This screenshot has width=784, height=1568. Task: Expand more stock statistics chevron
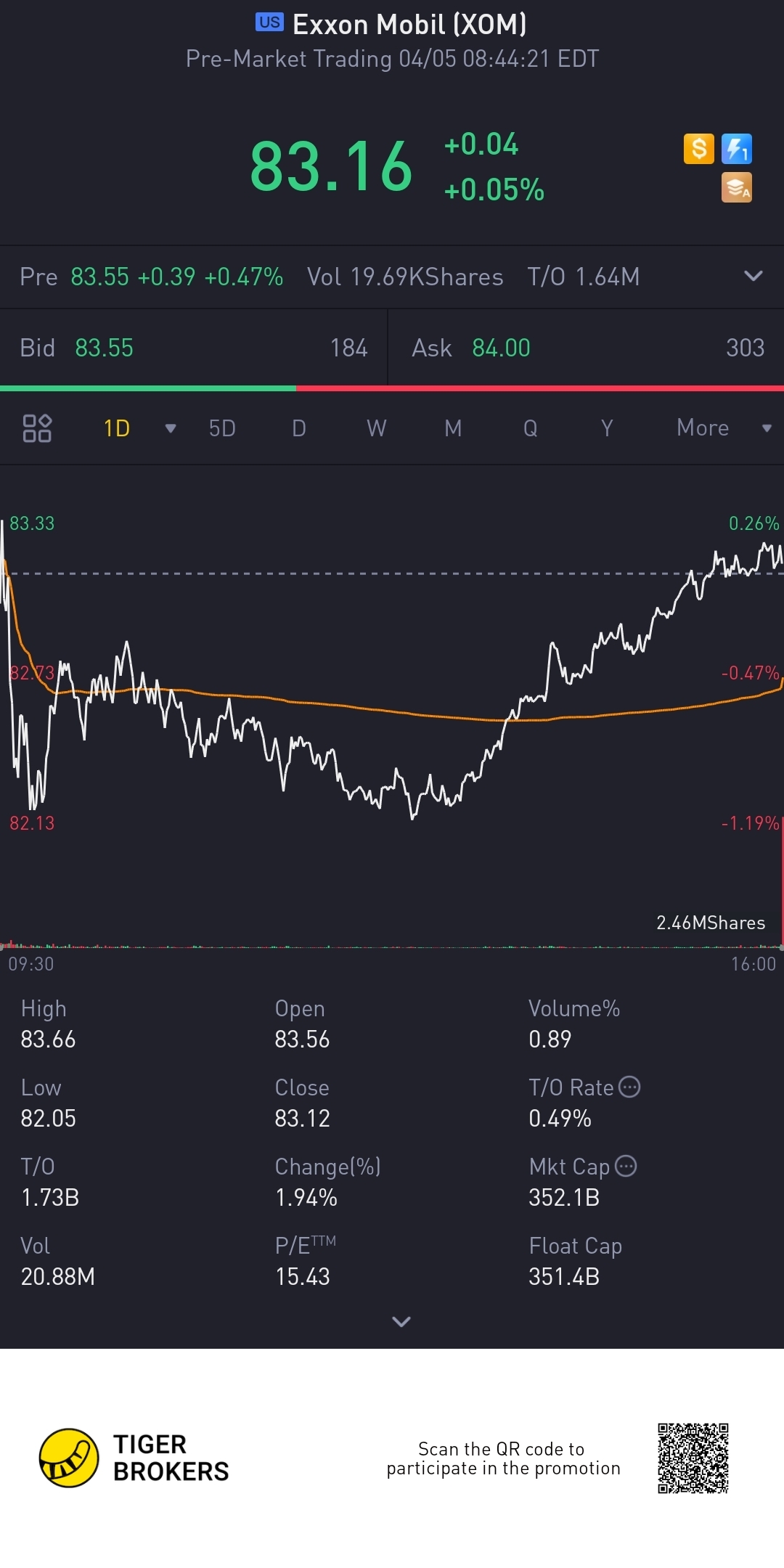(x=401, y=1321)
